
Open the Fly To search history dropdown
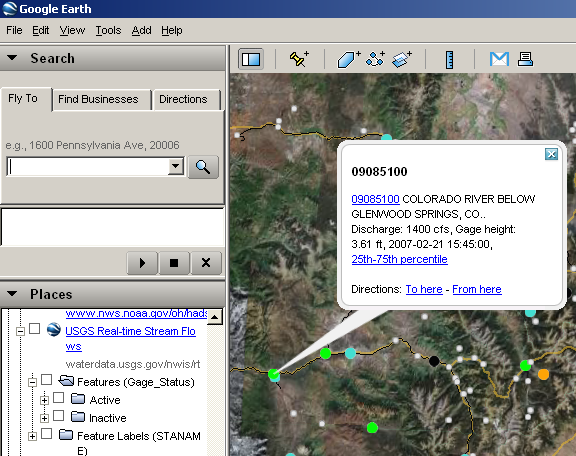[x=176, y=166]
